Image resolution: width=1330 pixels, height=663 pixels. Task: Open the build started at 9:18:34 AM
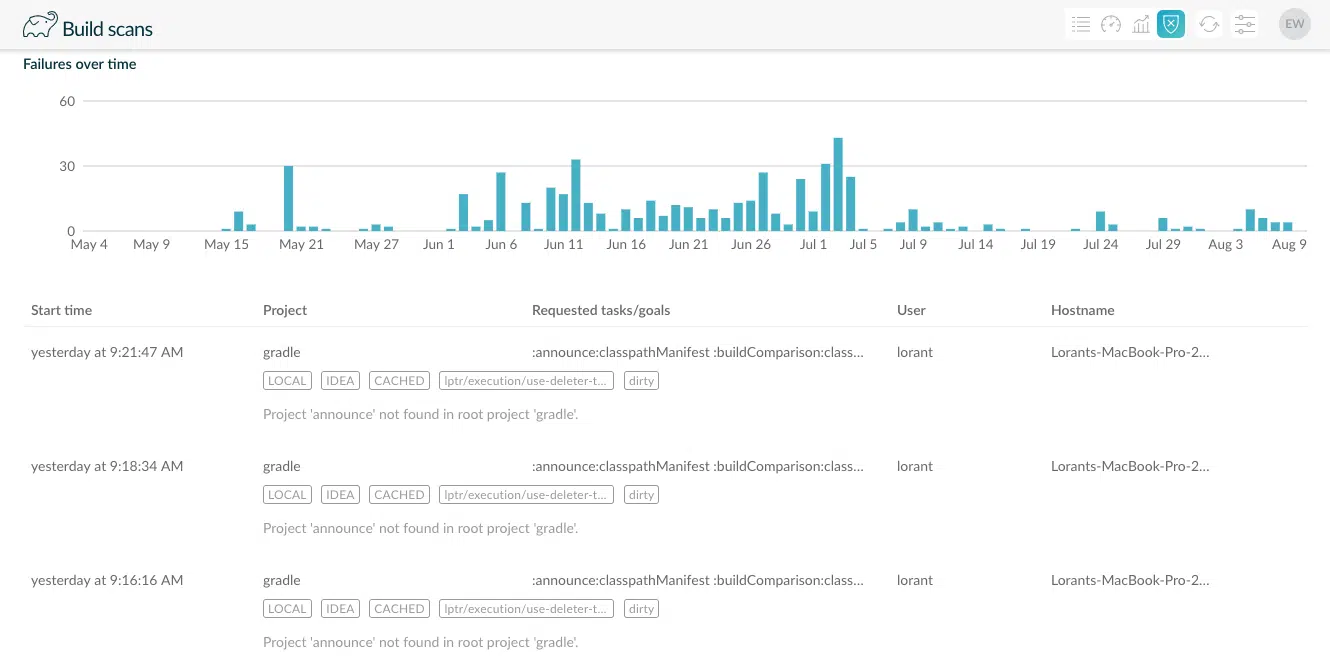click(x=107, y=466)
